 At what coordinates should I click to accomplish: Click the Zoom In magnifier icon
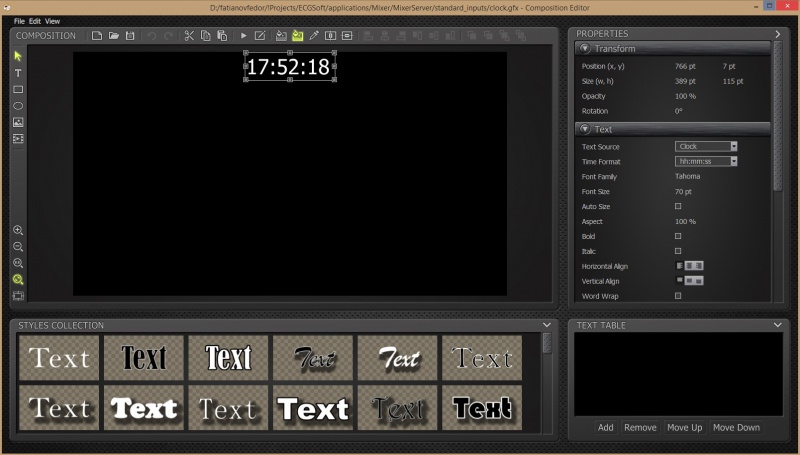click(18, 230)
